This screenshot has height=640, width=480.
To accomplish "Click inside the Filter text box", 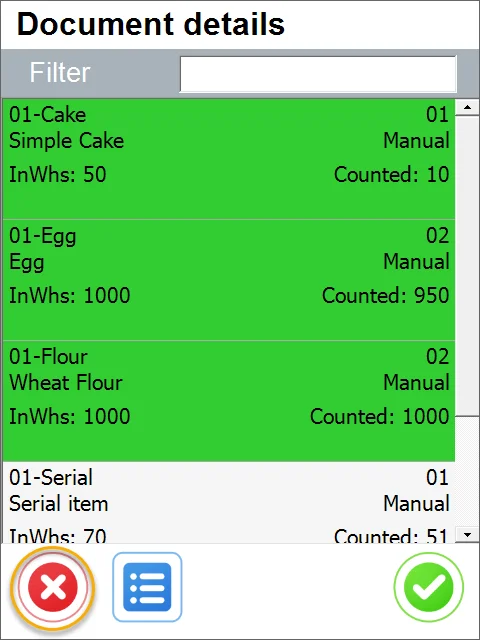I will coord(318,74).
